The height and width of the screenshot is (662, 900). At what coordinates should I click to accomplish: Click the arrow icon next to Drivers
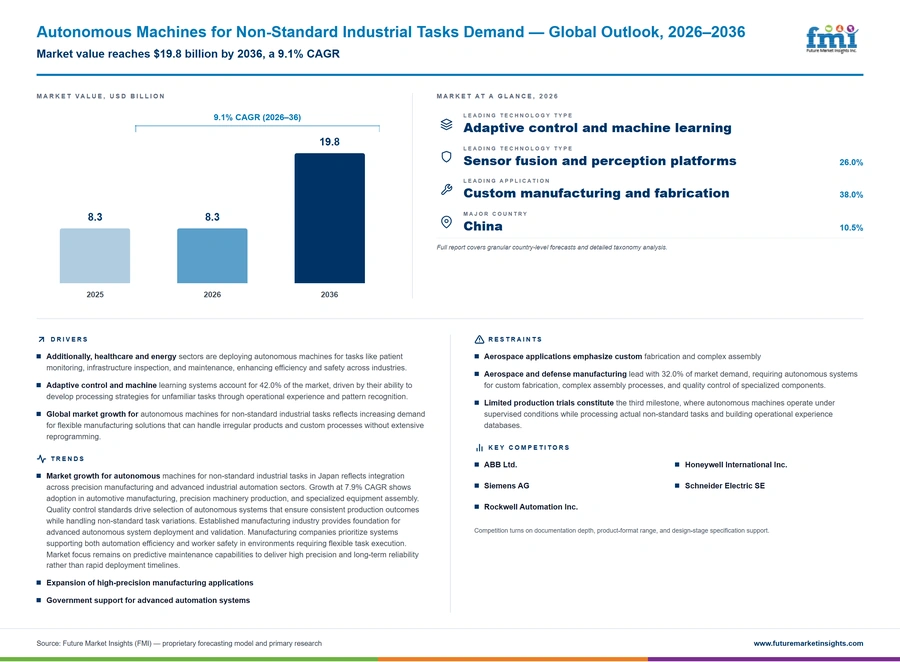click(x=41, y=339)
